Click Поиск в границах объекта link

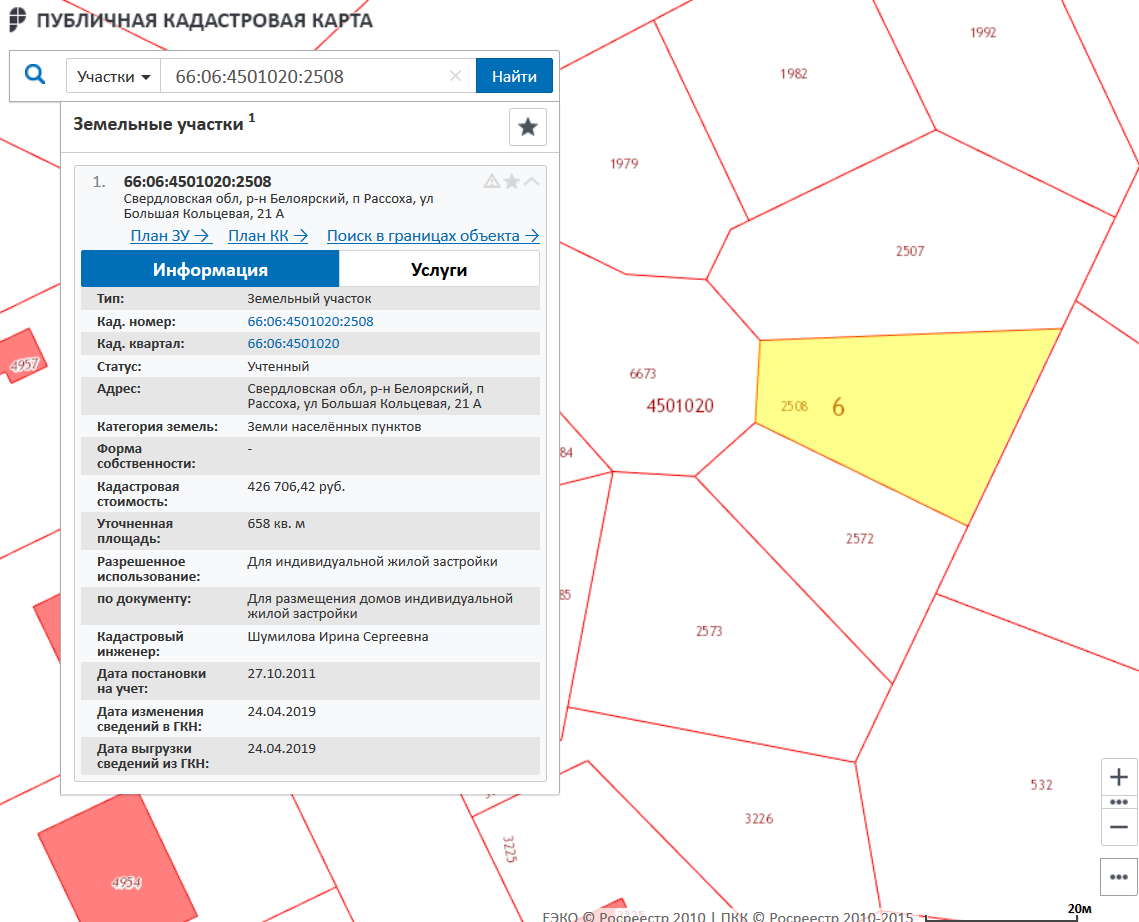(x=432, y=236)
